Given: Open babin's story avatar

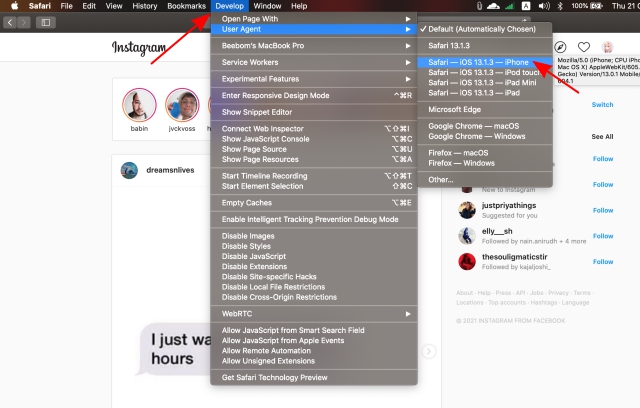Looking at the screenshot, I should [x=139, y=105].
